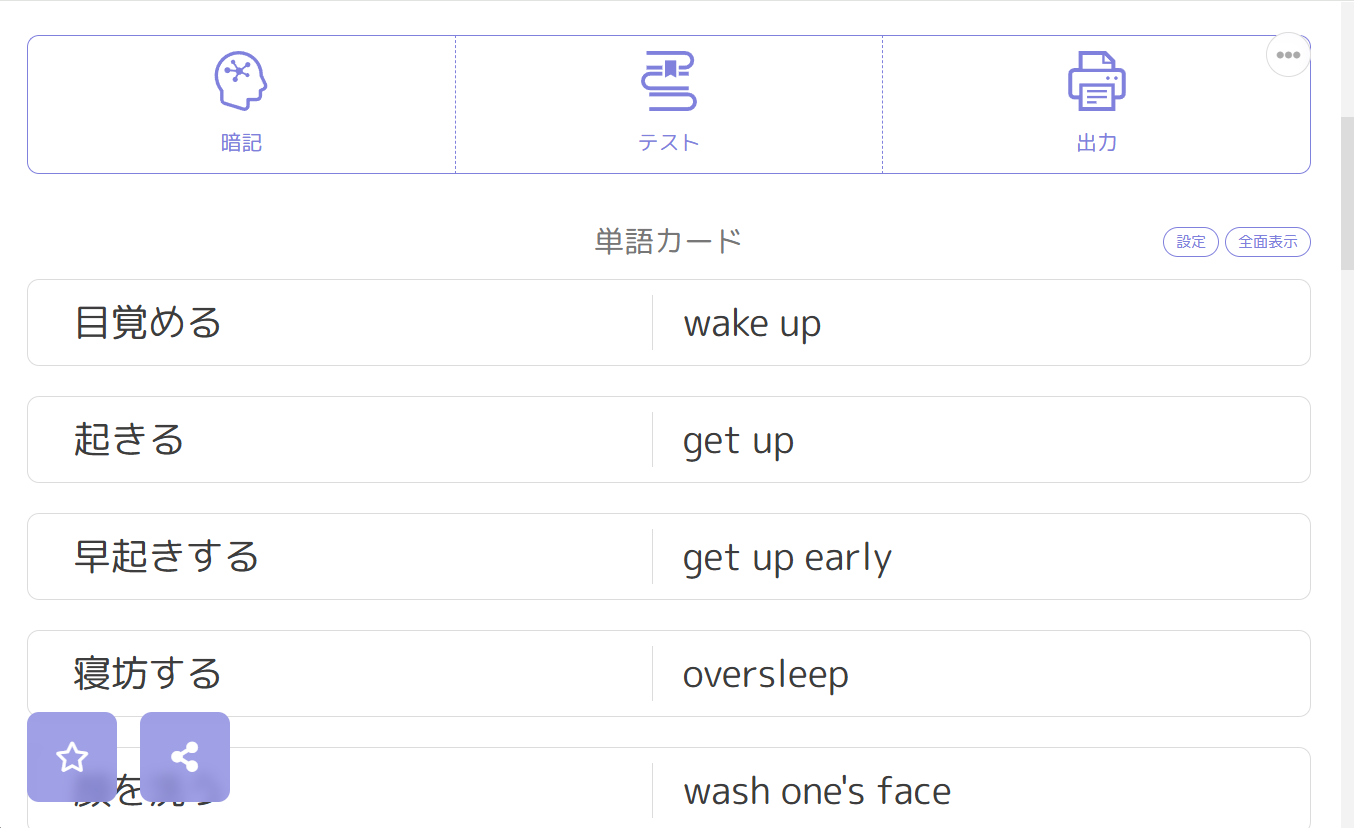Click the star favorite button

72,757
